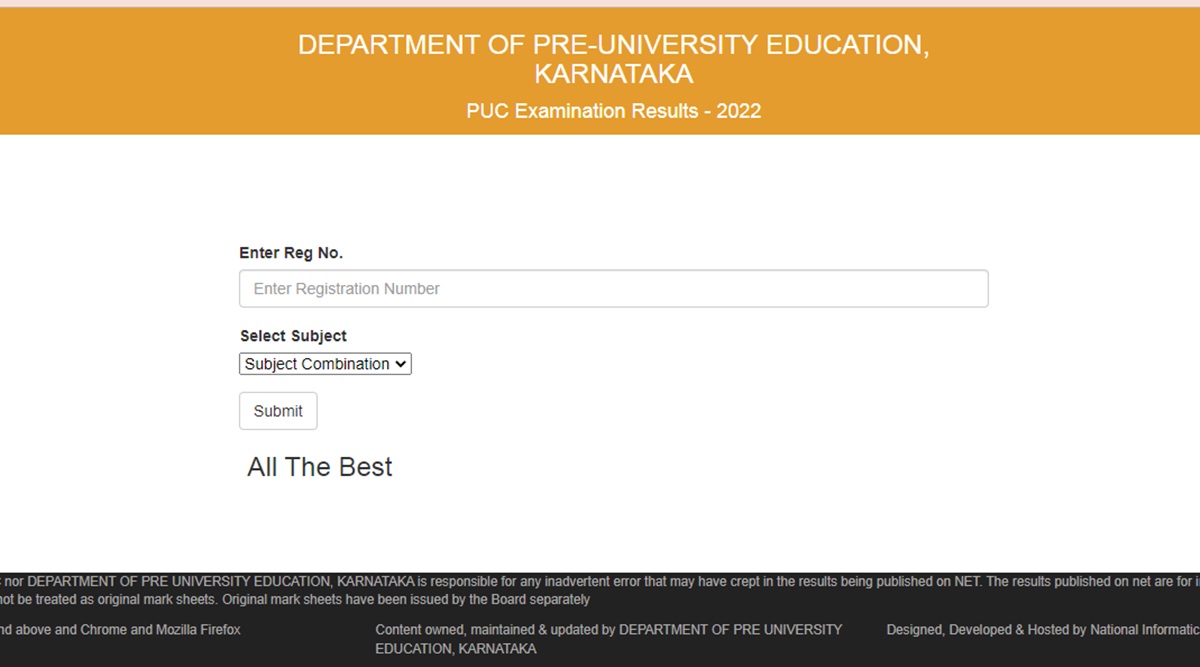The image size is (1200, 667).
Task: Click the word KARNATAKA in the header
Action: pyautogui.click(x=613, y=75)
